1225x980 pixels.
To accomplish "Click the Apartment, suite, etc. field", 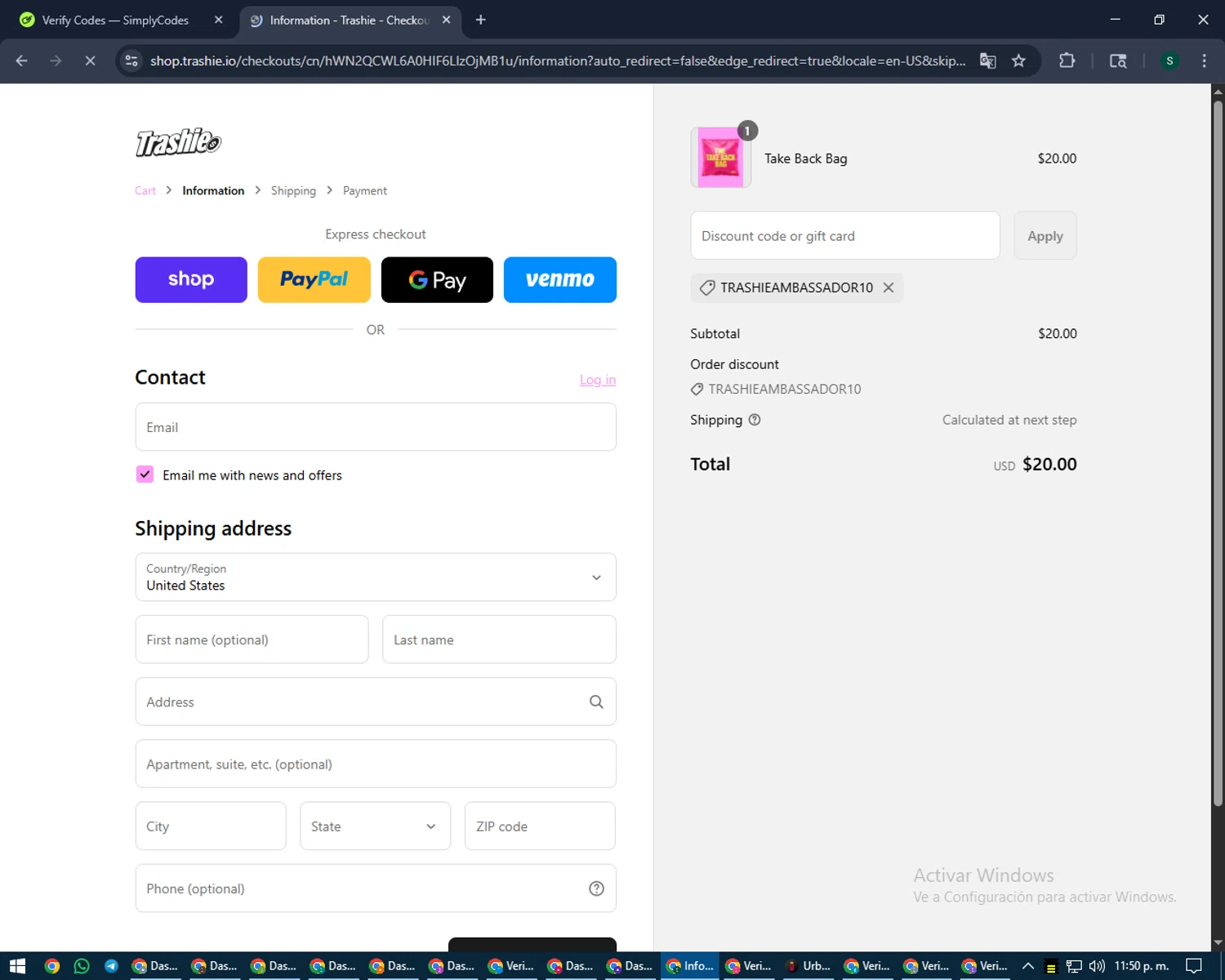I will pyautogui.click(x=376, y=764).
